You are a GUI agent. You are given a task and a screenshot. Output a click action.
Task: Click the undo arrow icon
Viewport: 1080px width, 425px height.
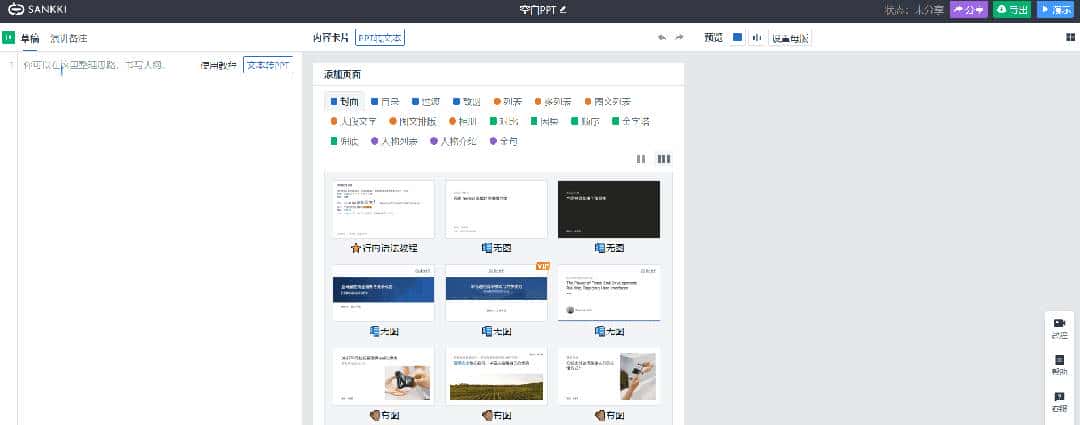(x=662, y=38)
